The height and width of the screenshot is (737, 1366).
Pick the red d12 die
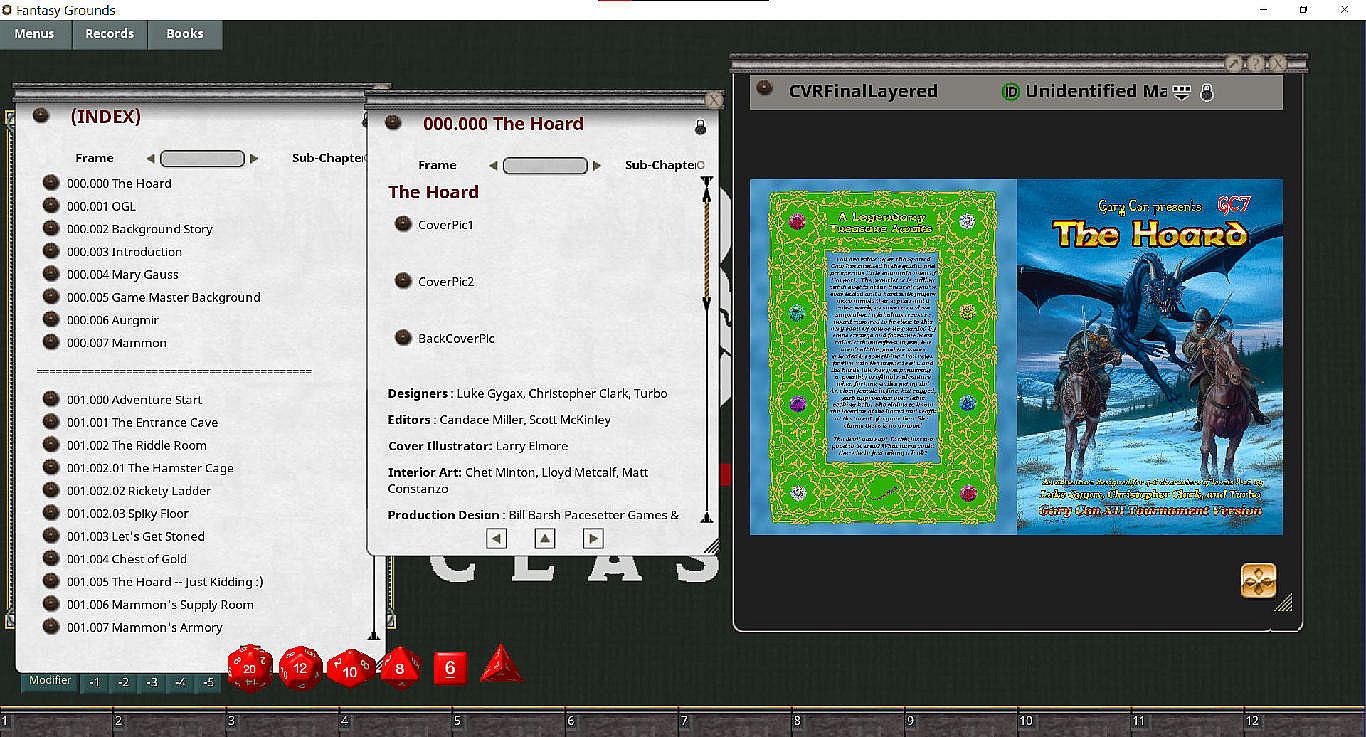point(301,667)
